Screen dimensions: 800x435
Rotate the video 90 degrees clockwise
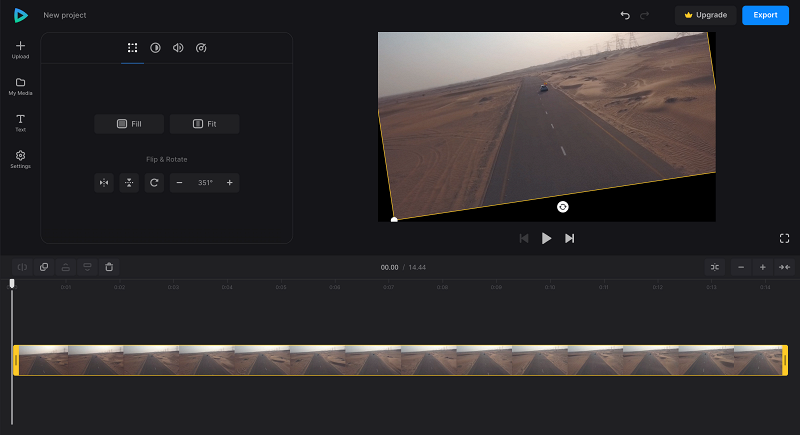154,183
